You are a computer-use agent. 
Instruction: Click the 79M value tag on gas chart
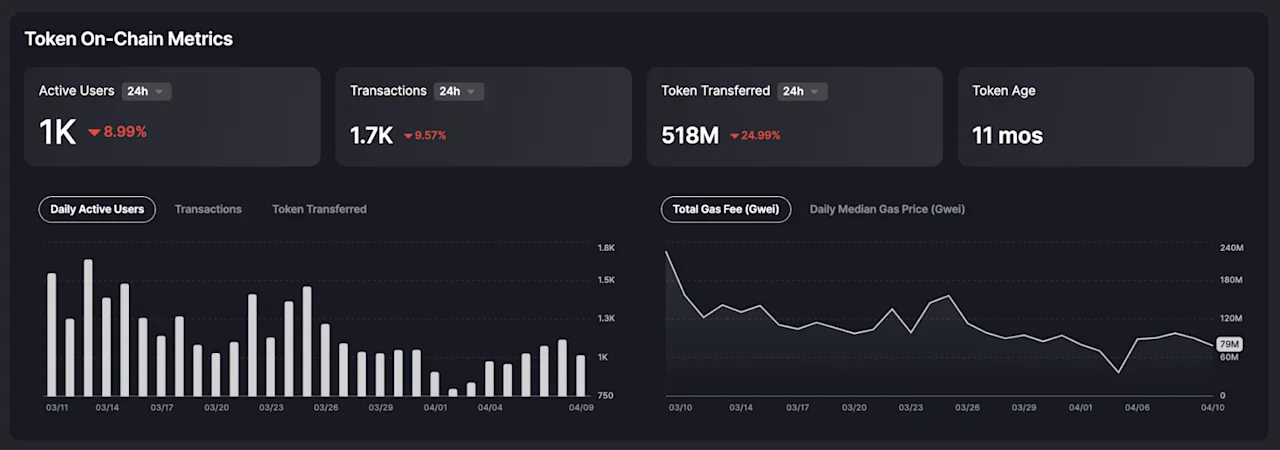(1230, 344)
